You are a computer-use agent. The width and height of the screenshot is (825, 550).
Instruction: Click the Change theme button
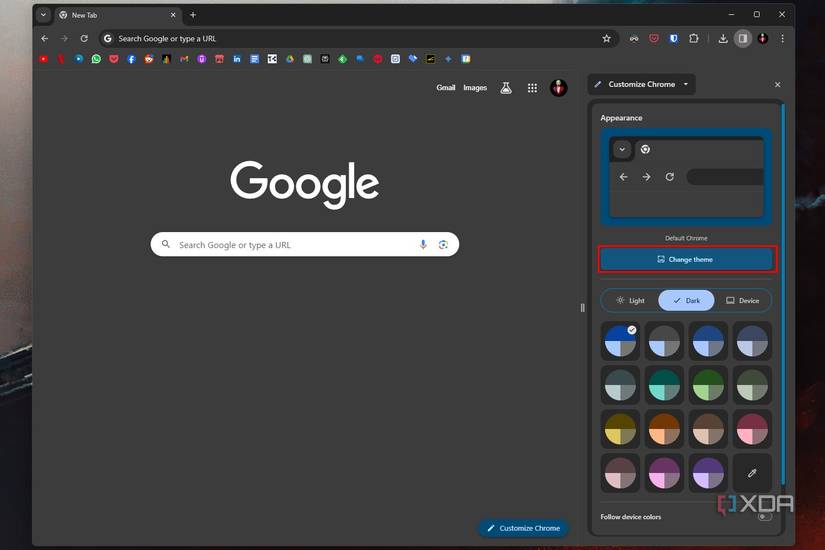point(686,259)
